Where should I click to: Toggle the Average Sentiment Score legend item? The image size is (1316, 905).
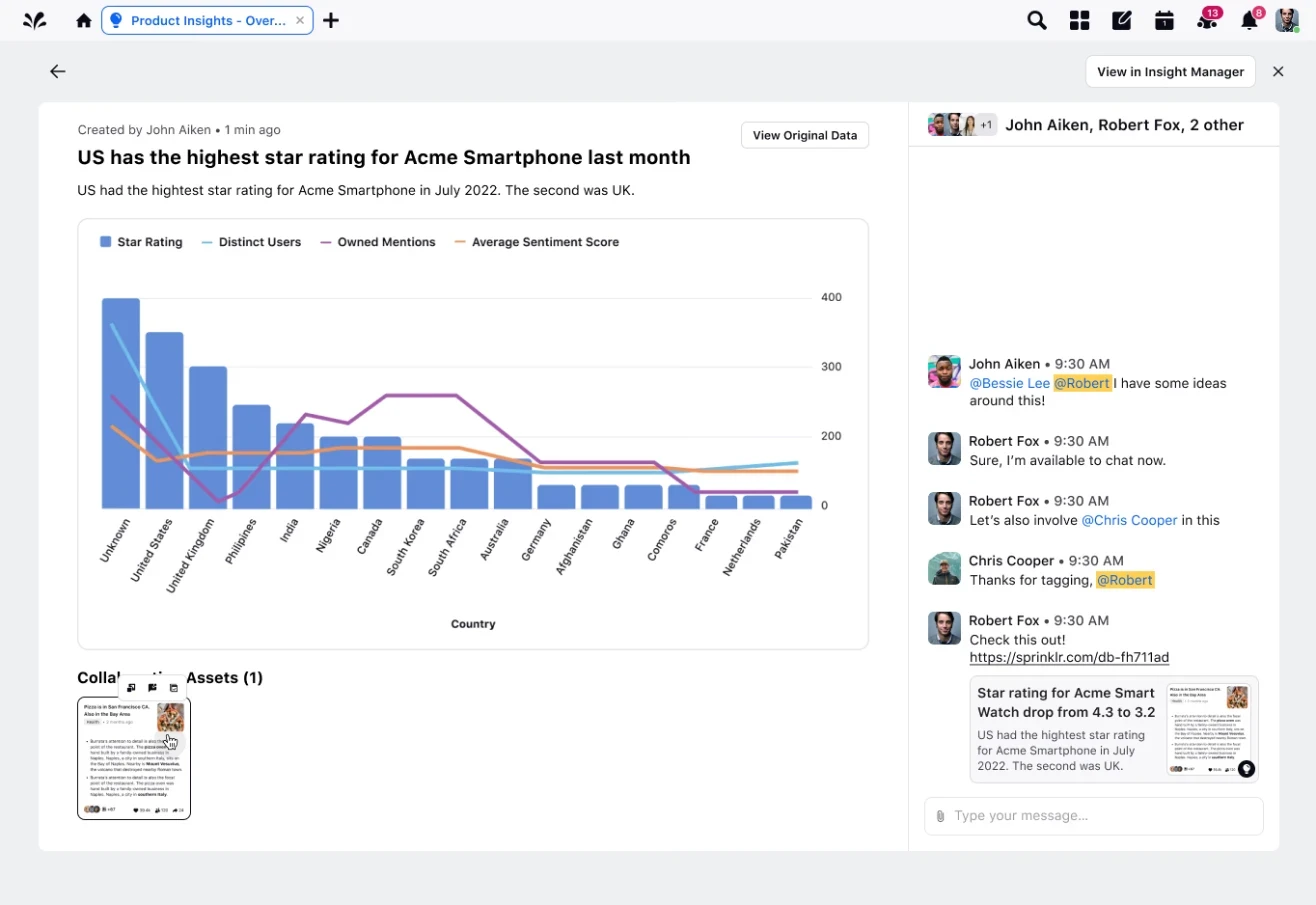[537, 242]
